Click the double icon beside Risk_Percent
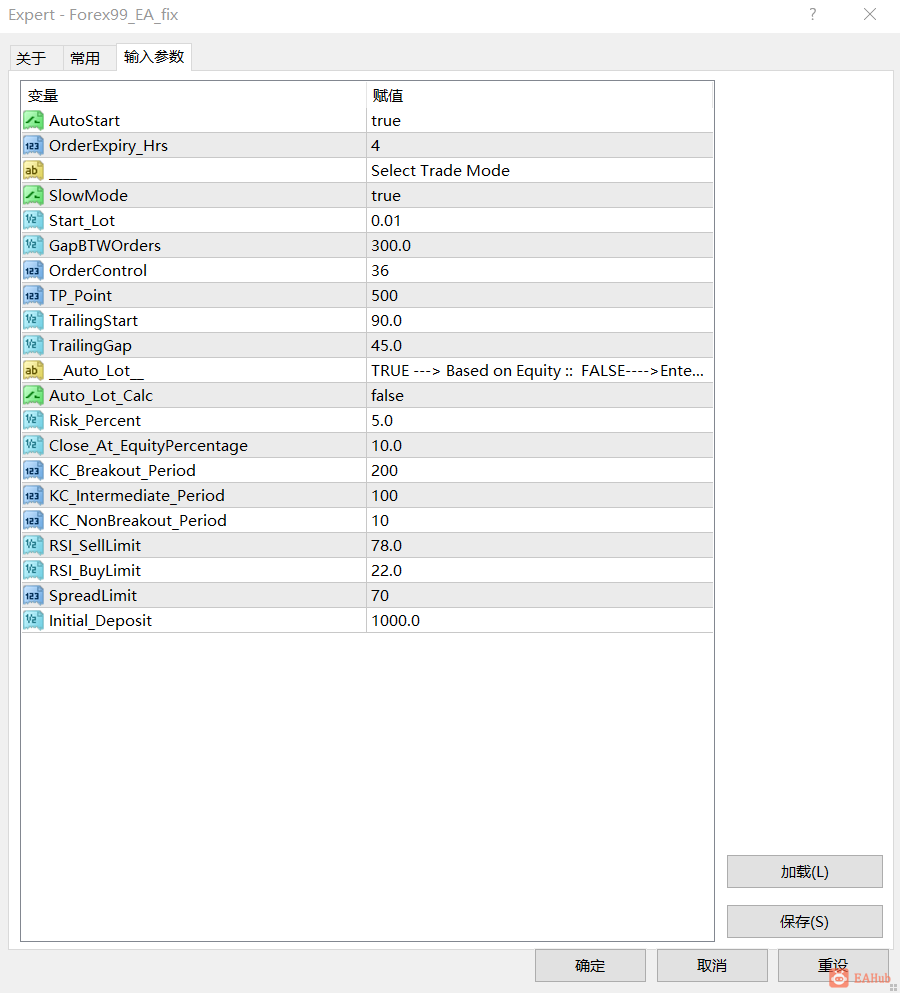The image size is (900, 993). [33, 421]
